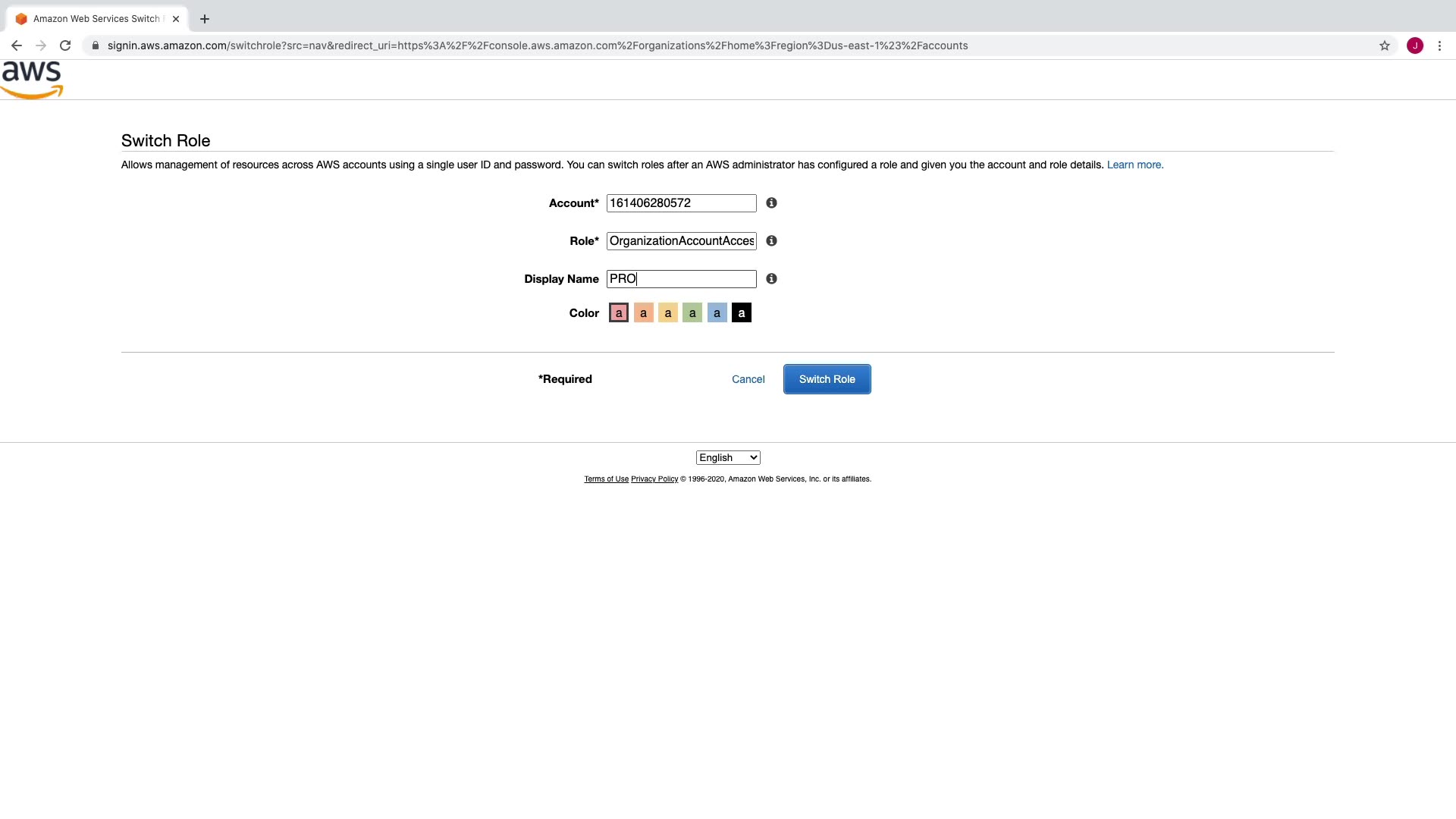Open the English language dropdown
This screenshot has width=1456, height=819.
[x=728, y=458]
